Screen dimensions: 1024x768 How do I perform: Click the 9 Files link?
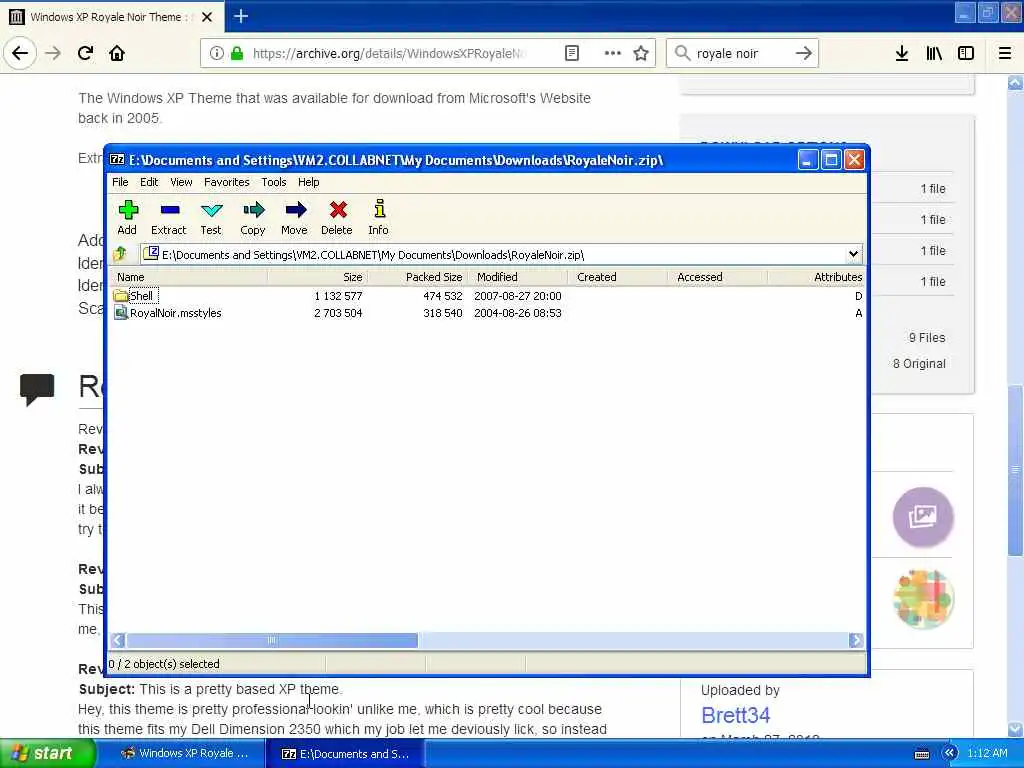point(927,338)
